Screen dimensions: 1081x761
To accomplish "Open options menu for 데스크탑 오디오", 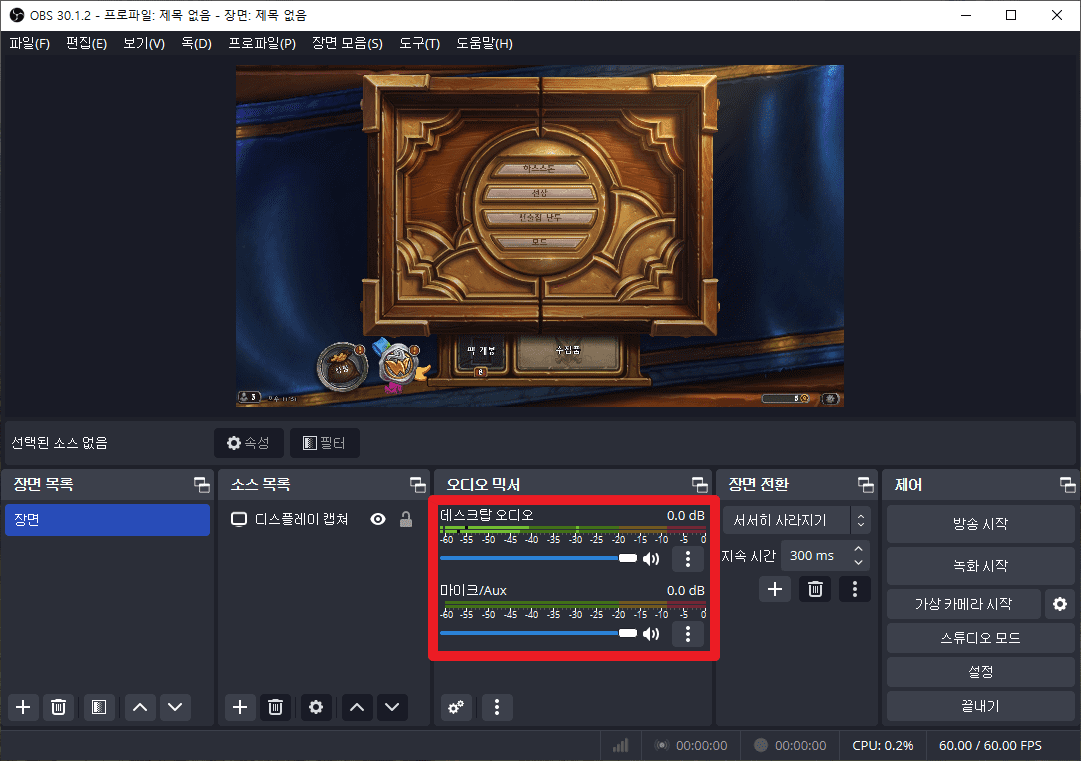I will tap(687, 559).
